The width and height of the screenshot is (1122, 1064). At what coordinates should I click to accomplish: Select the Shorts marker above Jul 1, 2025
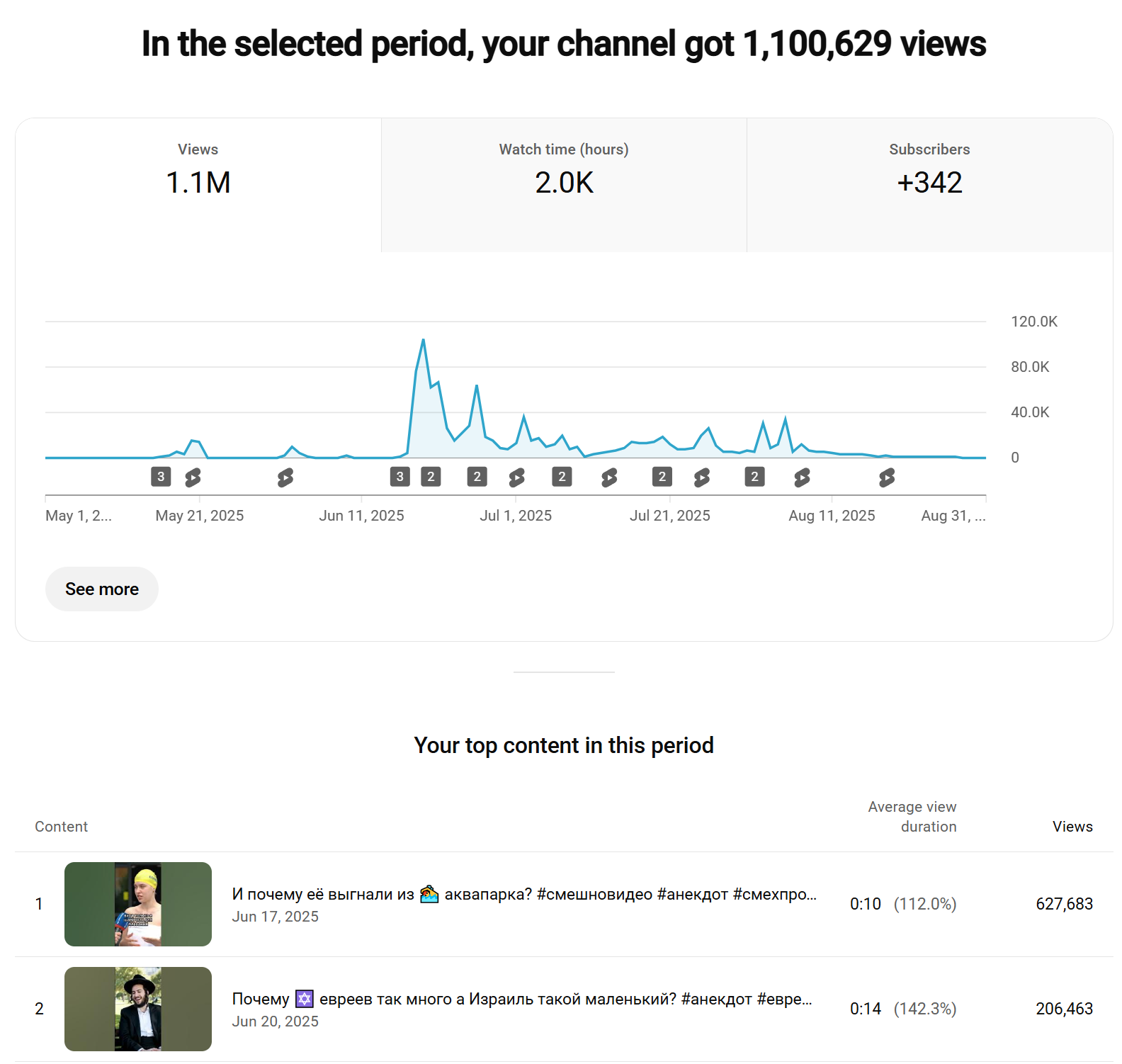[x=517, y=477]
